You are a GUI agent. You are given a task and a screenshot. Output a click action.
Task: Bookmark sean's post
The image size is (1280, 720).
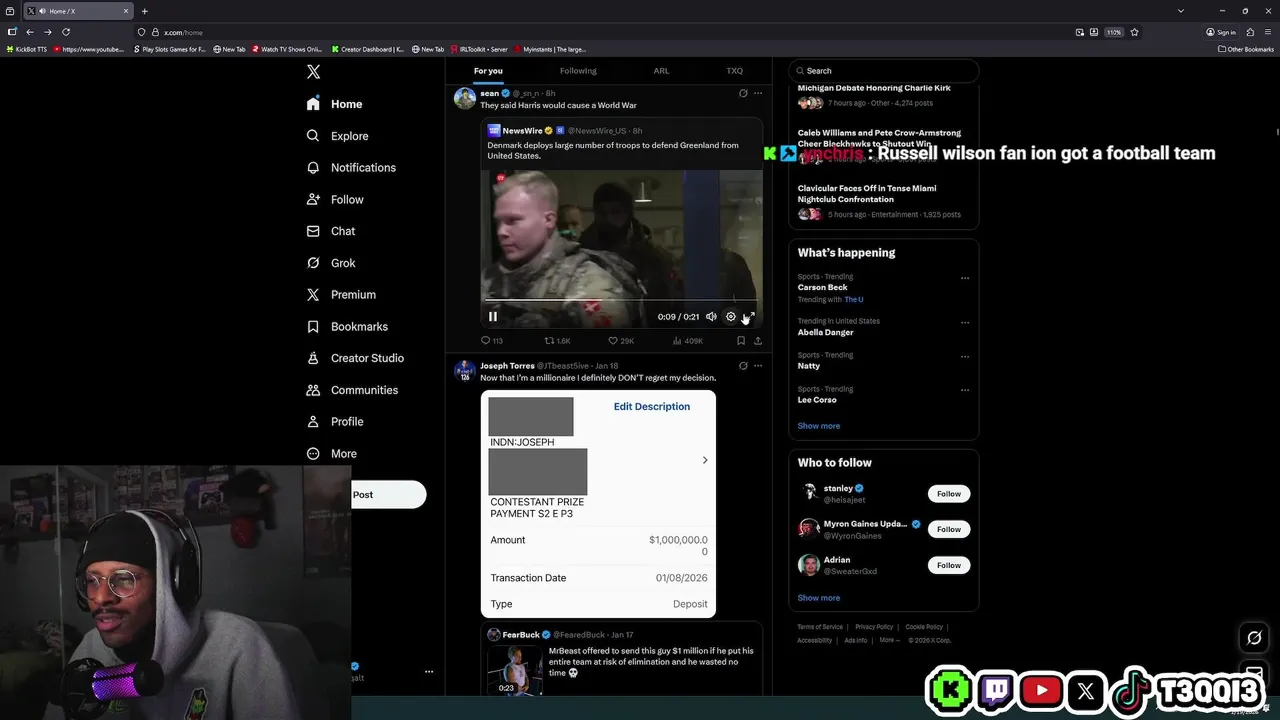741,341
